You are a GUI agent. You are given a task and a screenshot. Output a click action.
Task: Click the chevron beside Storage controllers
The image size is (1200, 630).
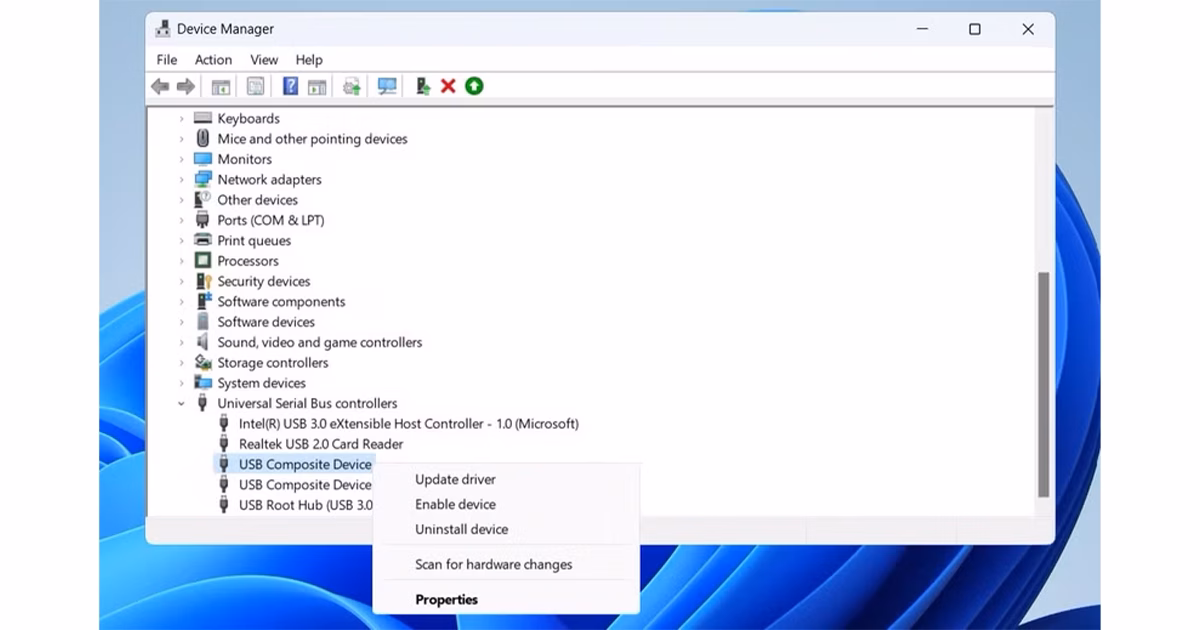coord(181,363)
